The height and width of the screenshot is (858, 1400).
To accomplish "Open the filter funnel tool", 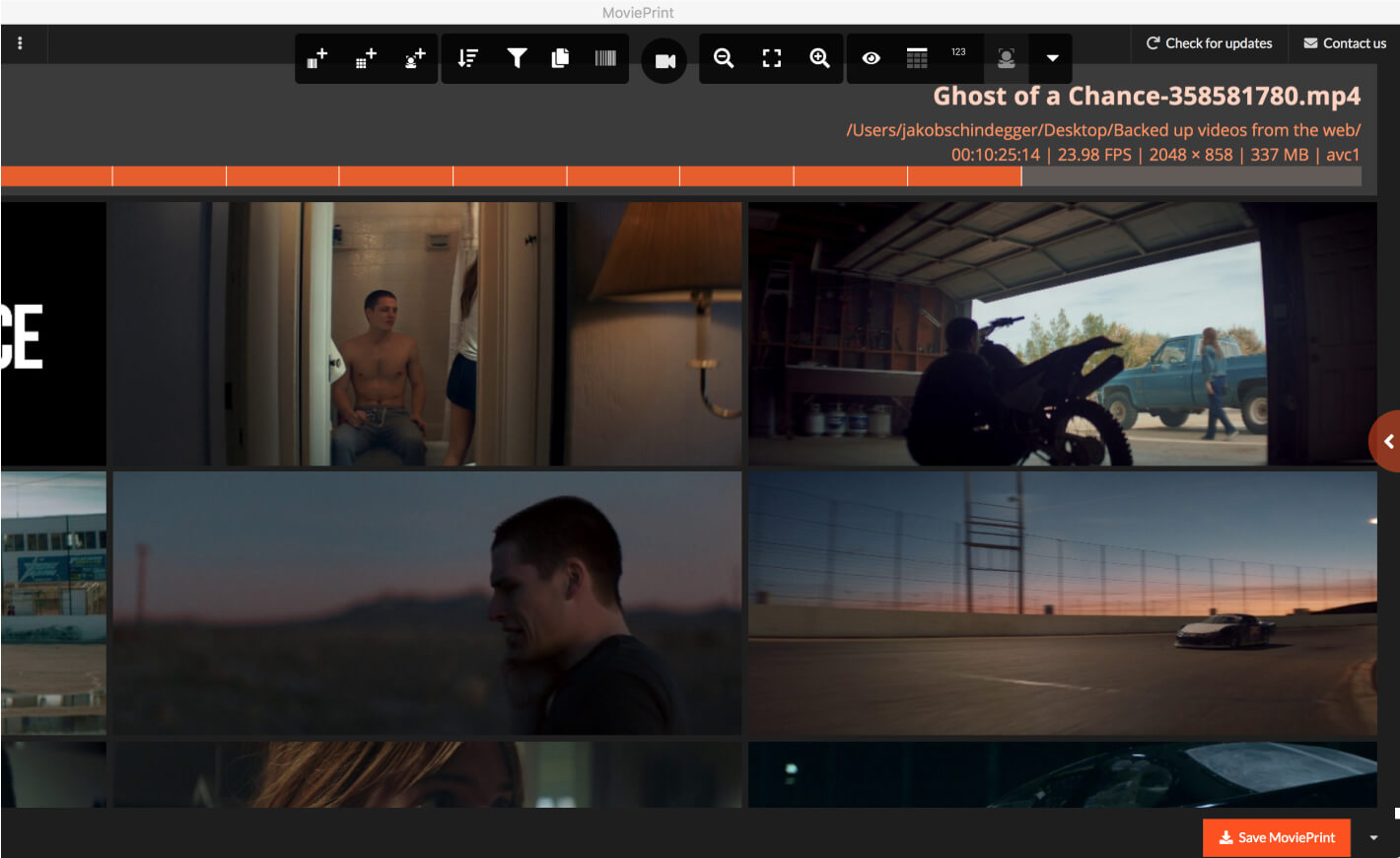I will [x=516, y=58].
